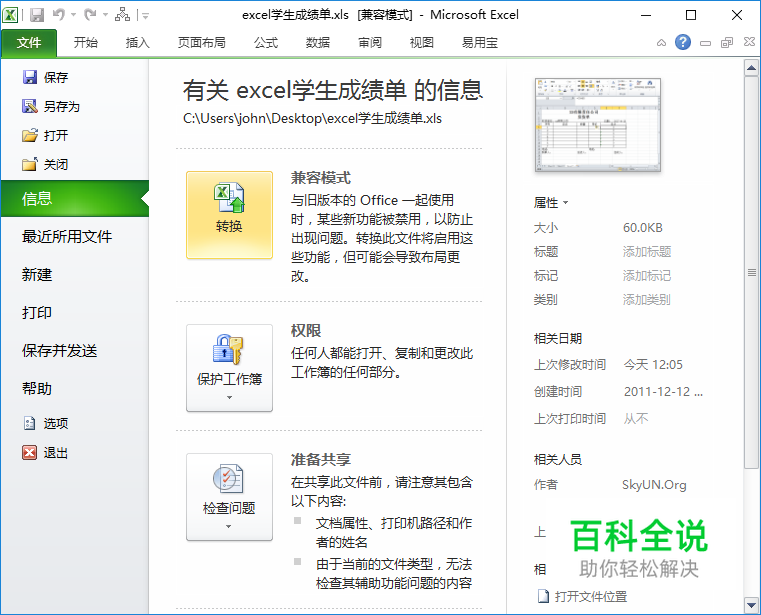Open the 检查问题 dropdown button

229,497
